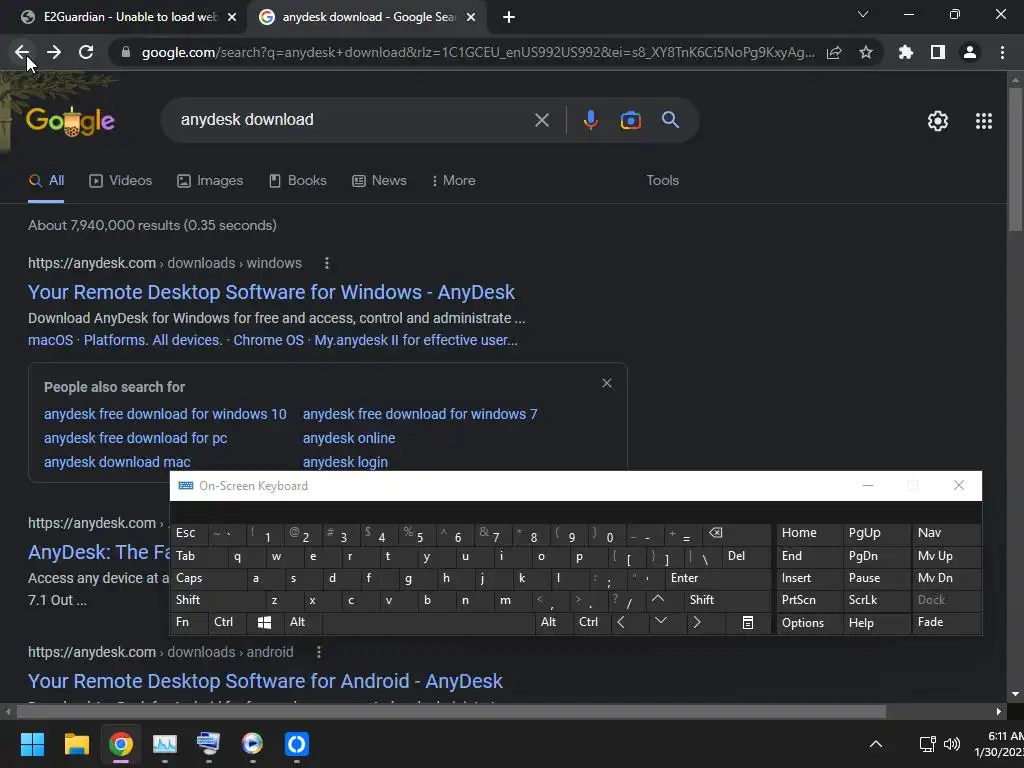The image size is (1024, 768).
Task: Open the Tools search options
Action: pos(662,181)
